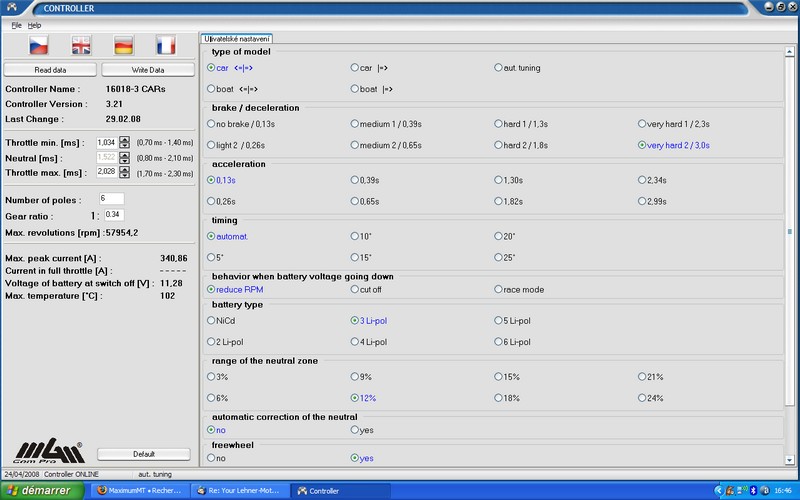The height and width of the screenshot is (500, 800).
Task: Choose the French flag language icon
Action: coord(166,45)
